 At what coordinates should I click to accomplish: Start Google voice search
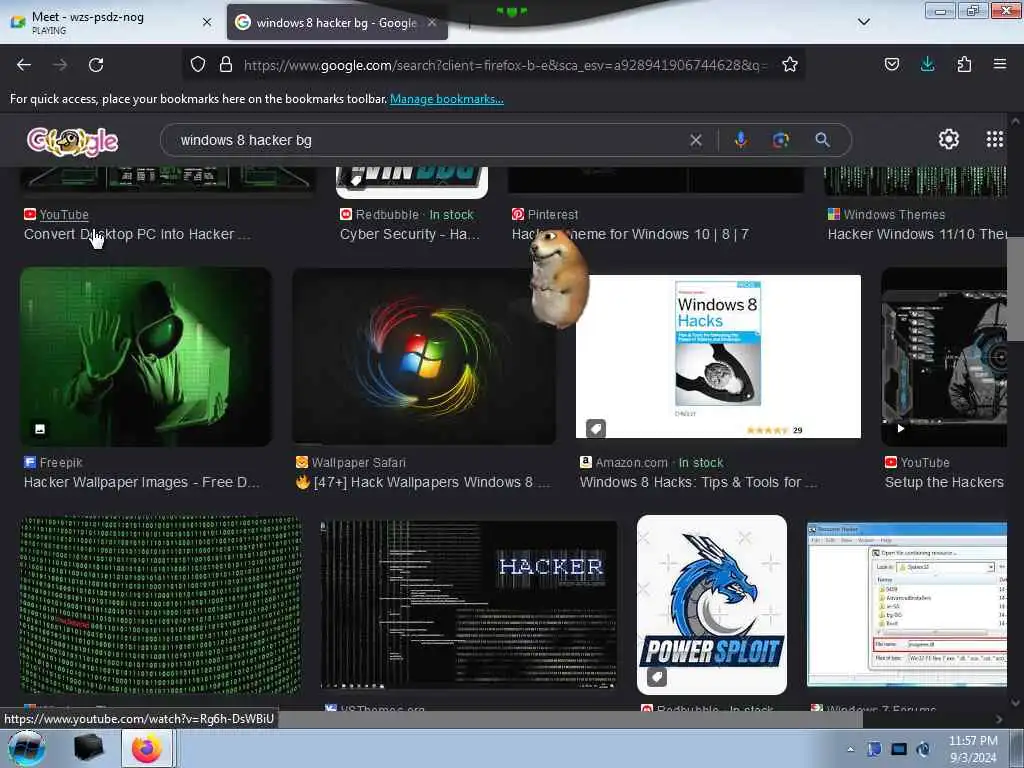click(741, 140)
